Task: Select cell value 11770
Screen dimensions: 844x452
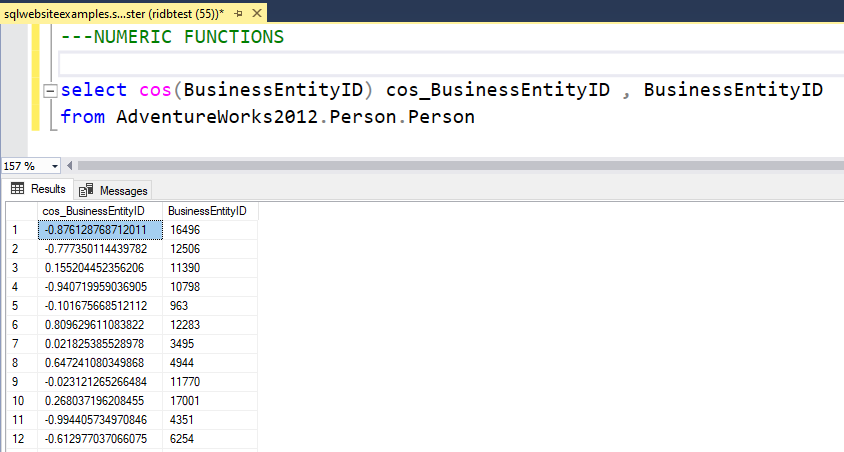Action: click(210, 382)
